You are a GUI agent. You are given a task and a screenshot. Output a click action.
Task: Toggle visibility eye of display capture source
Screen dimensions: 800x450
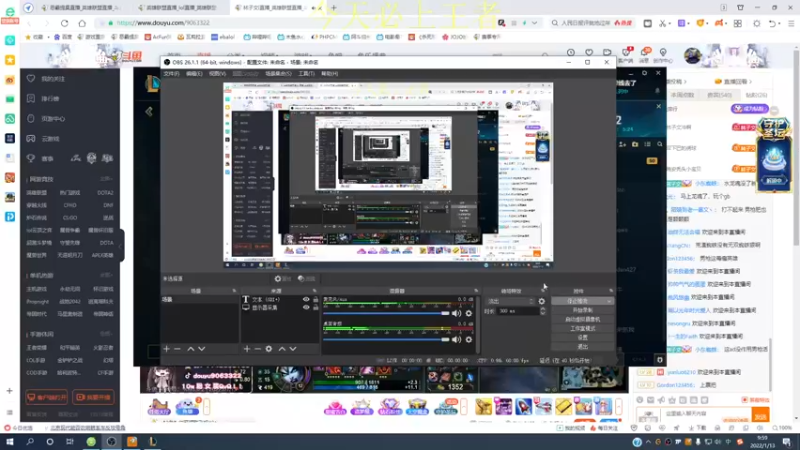[307, 308]
